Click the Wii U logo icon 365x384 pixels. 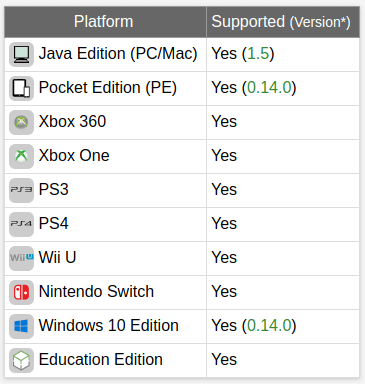21,258
